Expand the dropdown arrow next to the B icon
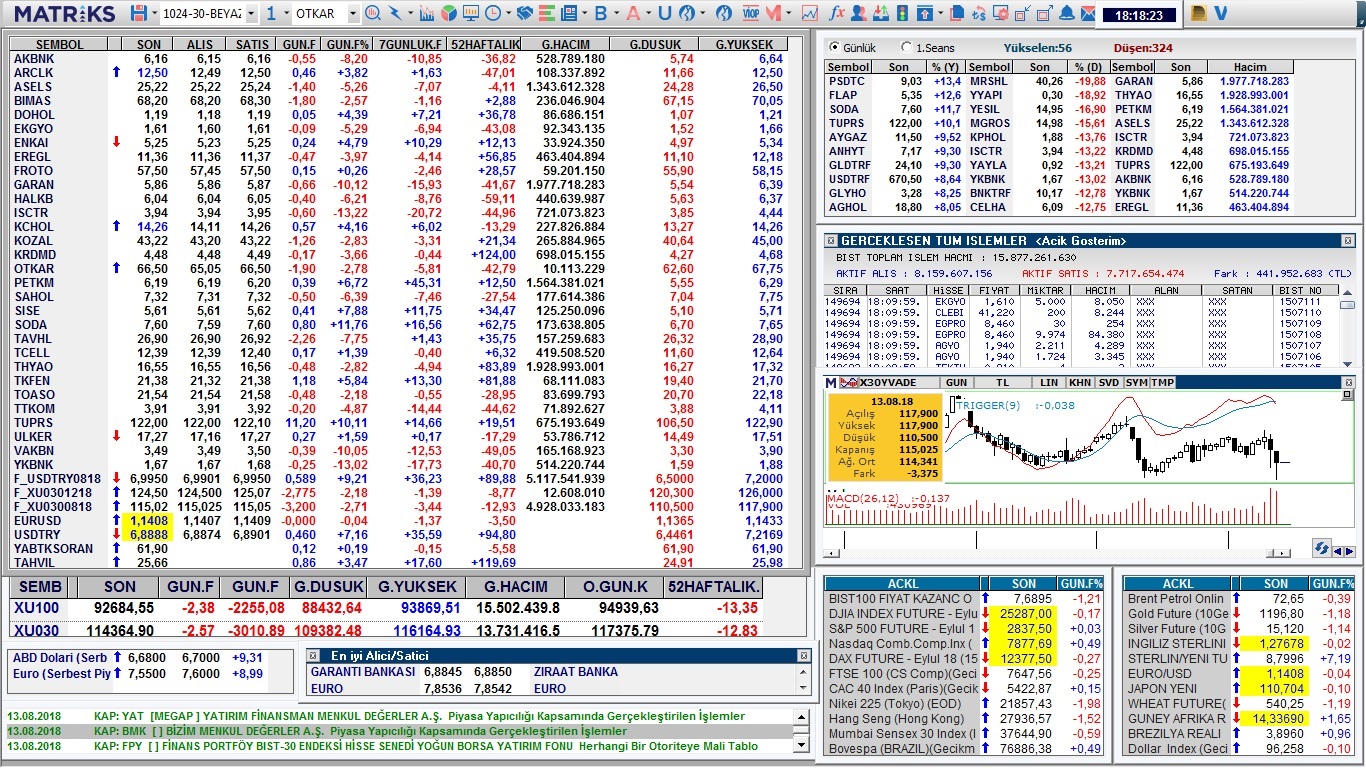 click(617, 14)
